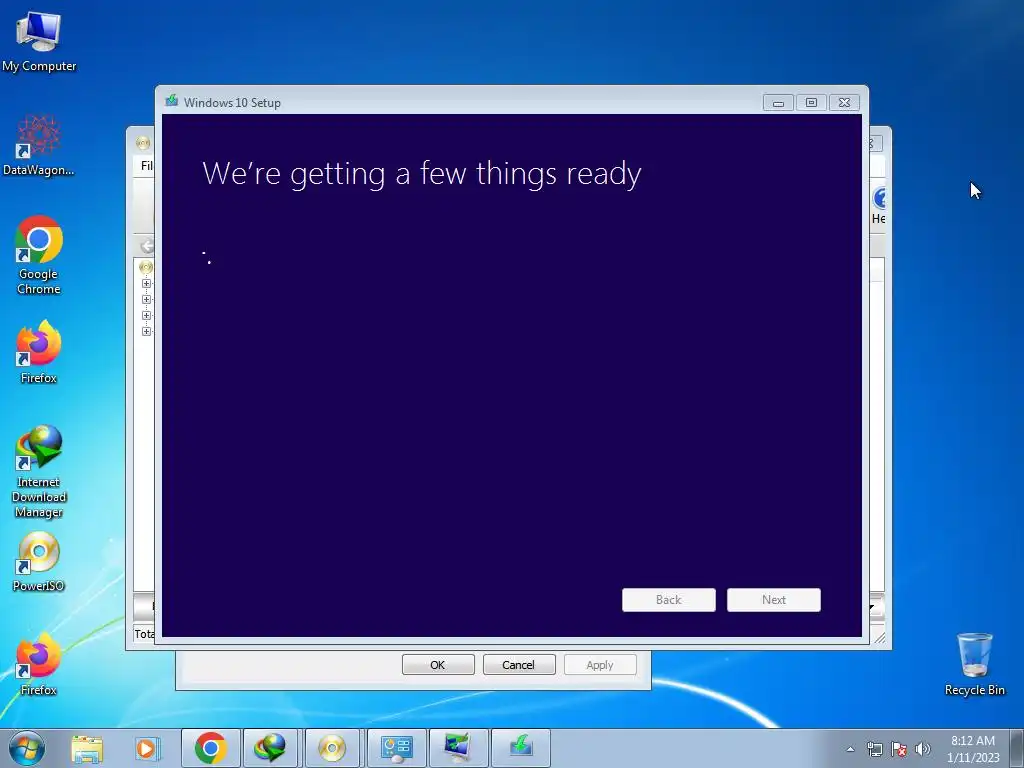Click the PowerISO window's title bar disc icon
This screenshot has width=1024, height=768.
pyautogui.click(x=143, y=142)
